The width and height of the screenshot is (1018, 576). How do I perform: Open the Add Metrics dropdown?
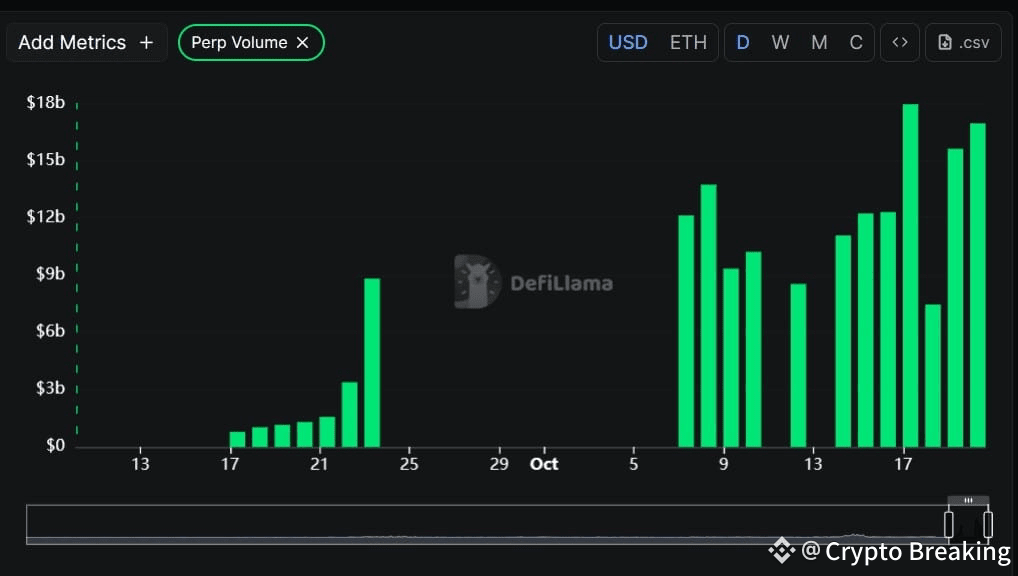coord(86,43)
